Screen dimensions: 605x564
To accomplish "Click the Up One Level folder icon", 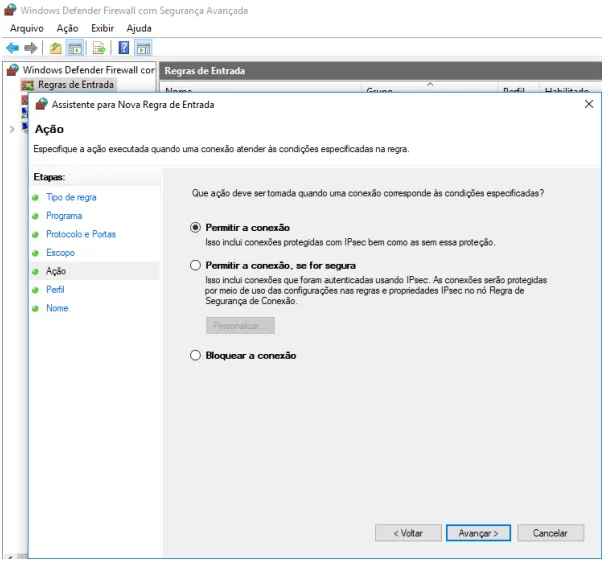I will point(56,48).
